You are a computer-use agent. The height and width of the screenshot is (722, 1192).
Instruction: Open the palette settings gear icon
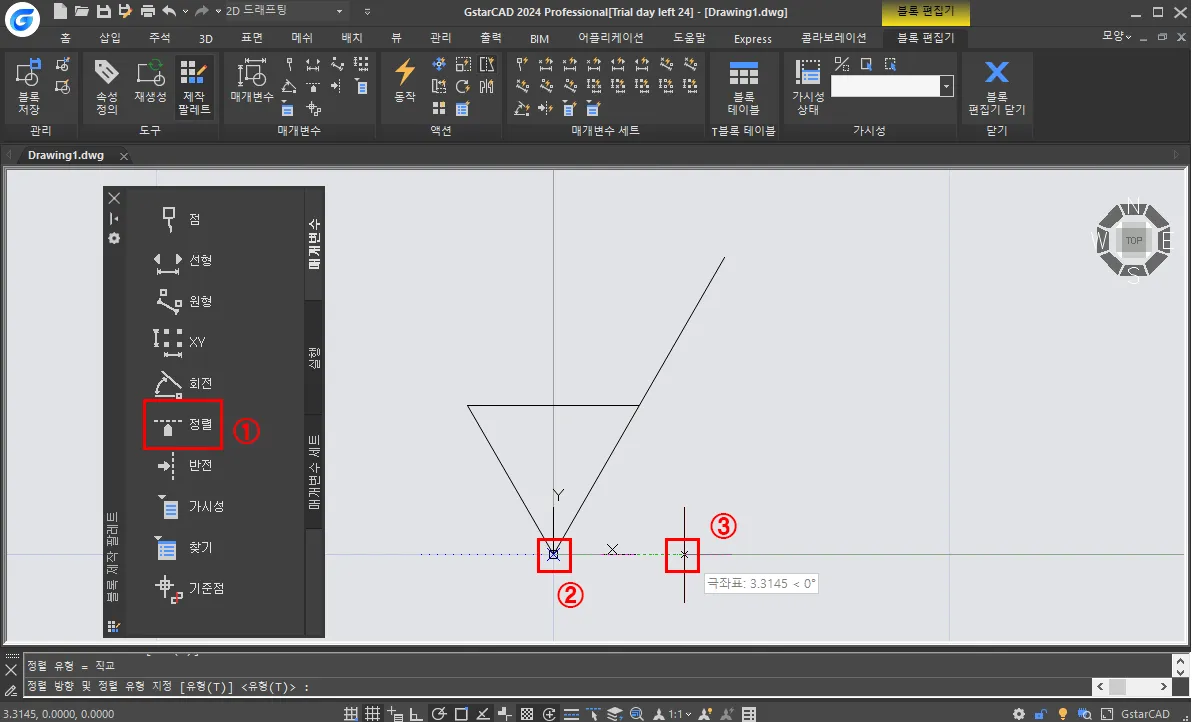point(114,239)
